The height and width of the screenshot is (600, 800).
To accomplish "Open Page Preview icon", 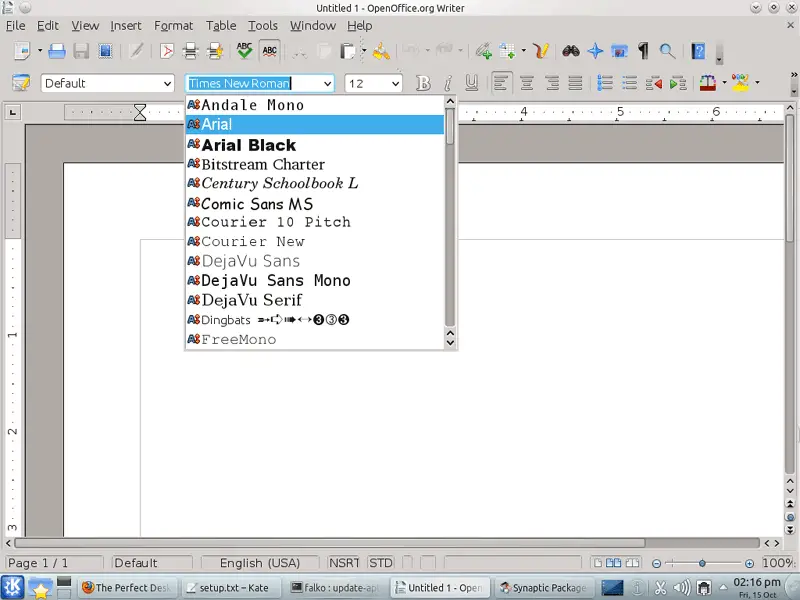I will click(215, 51).
